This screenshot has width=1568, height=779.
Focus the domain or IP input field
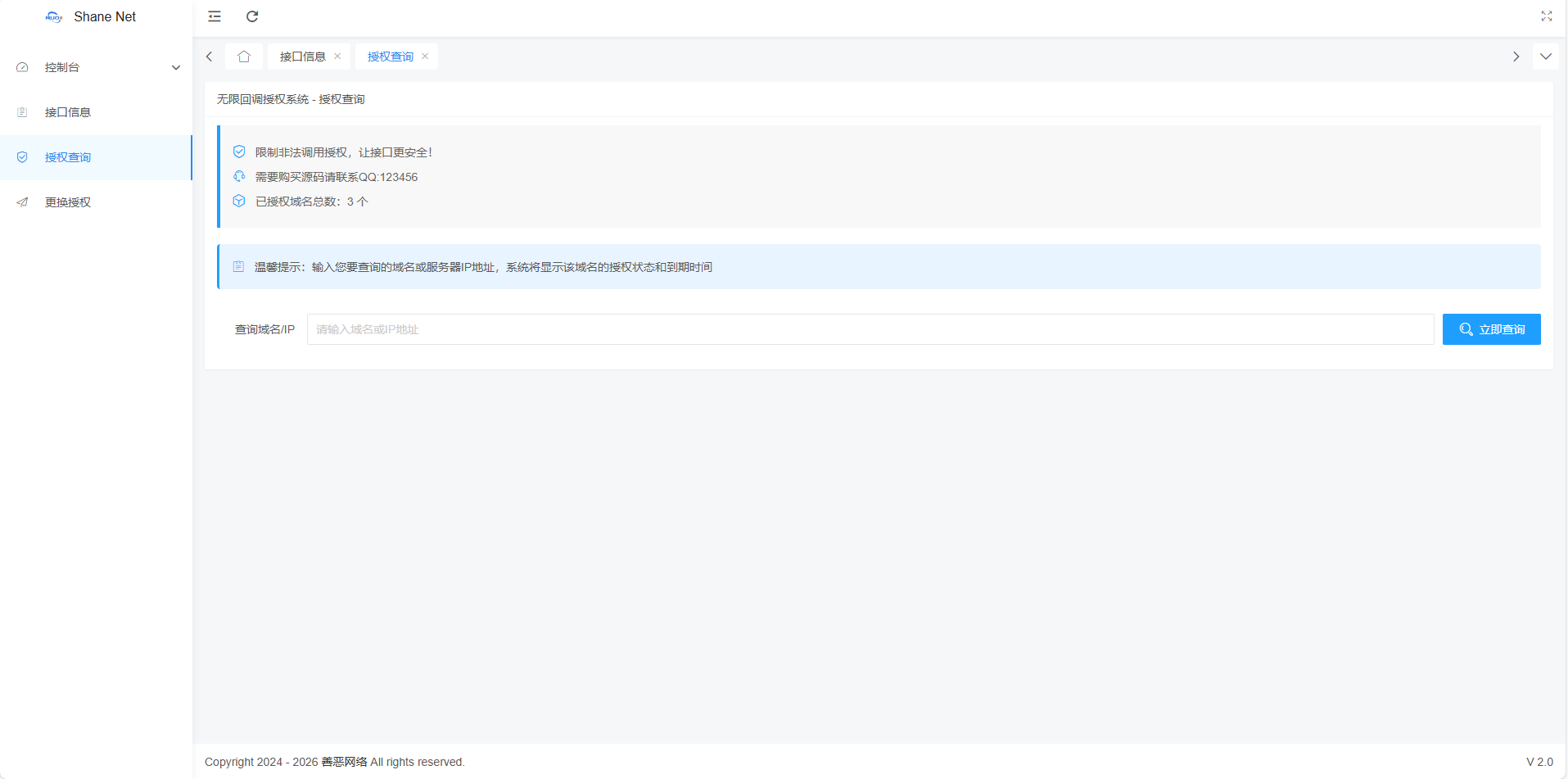coord(870,329)
